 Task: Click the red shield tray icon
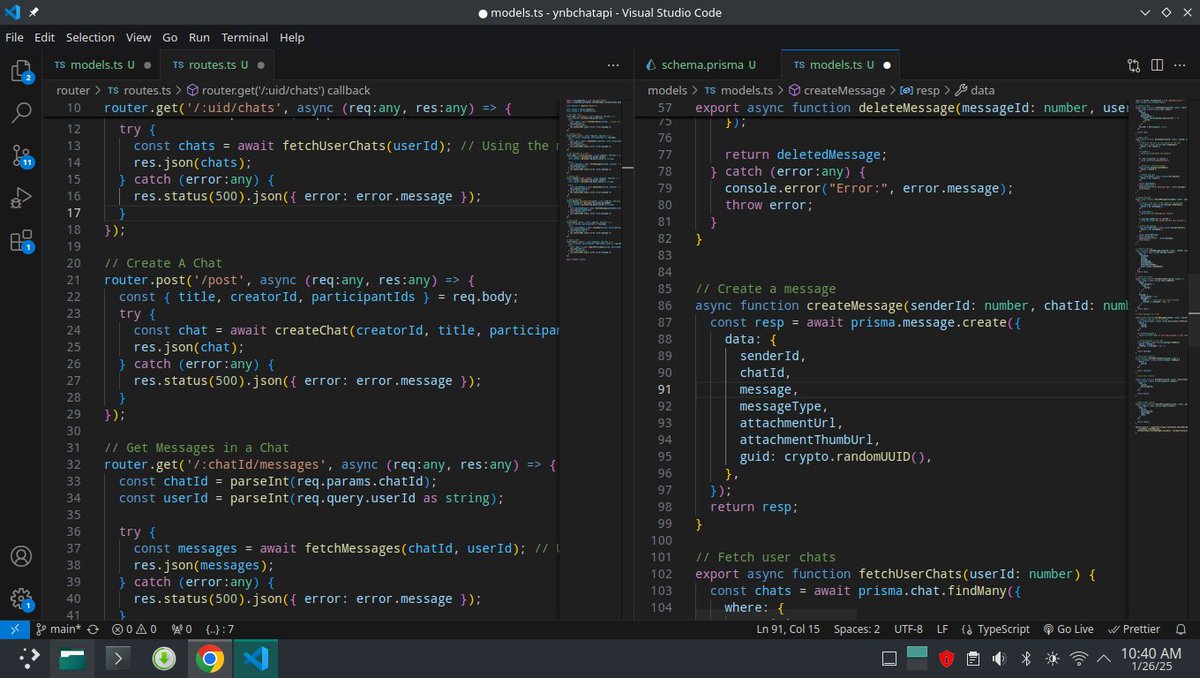(946, 658)
